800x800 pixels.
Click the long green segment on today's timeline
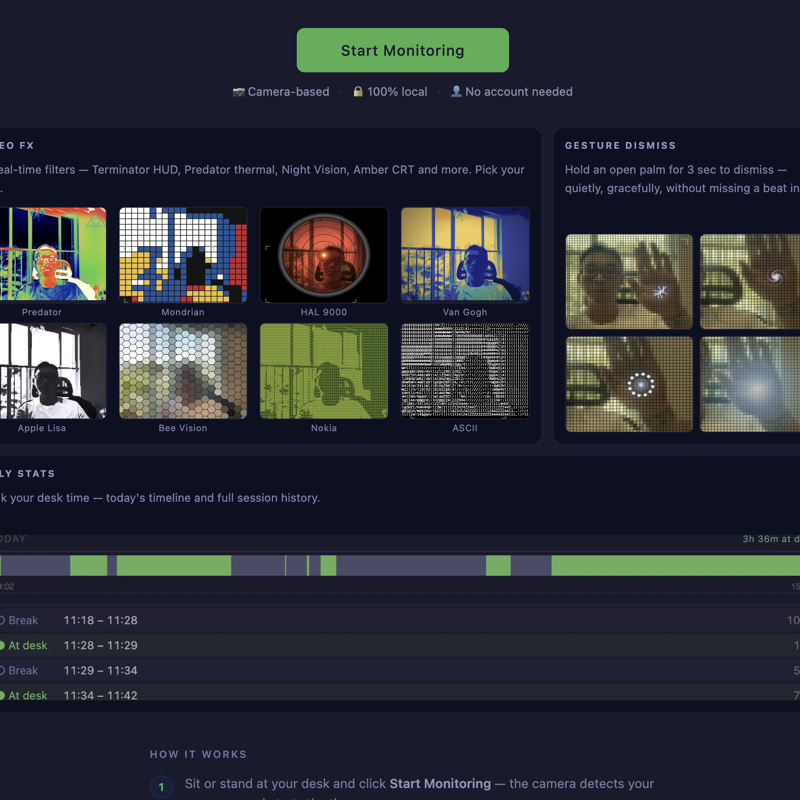(x=675, y=566)
